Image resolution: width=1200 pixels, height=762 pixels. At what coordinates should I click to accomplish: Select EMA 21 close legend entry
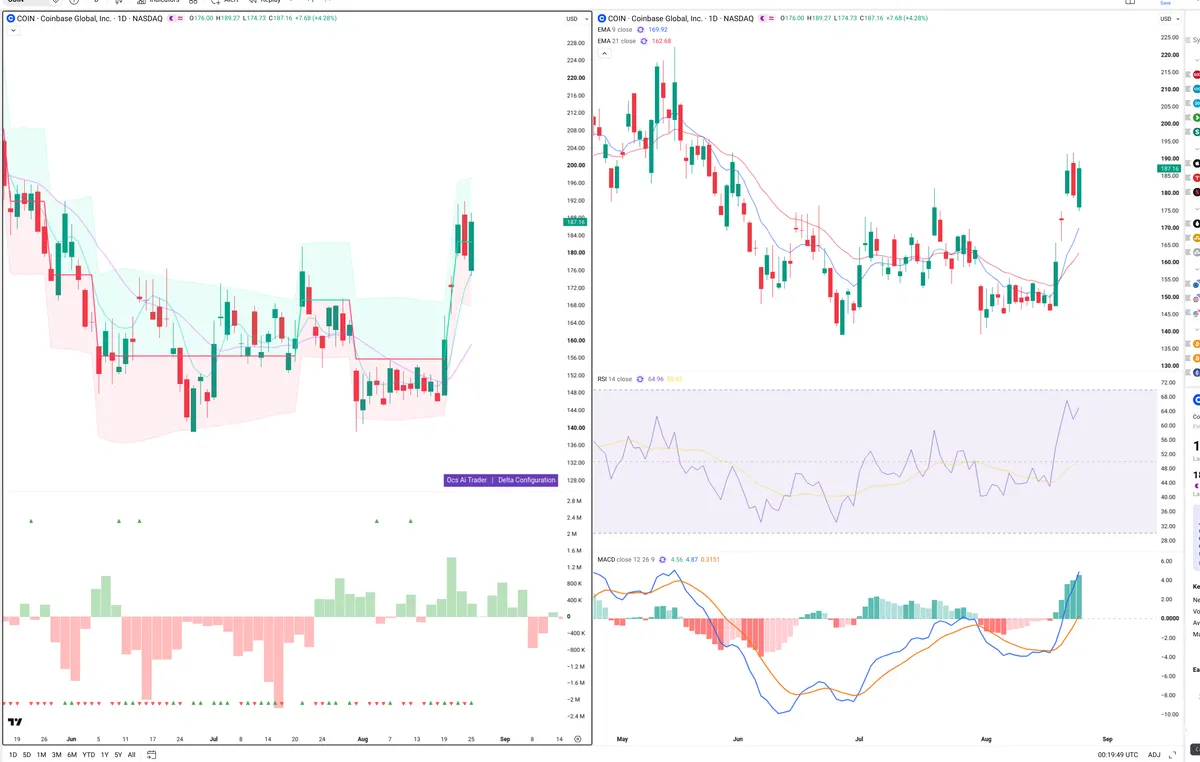point(616,41)
